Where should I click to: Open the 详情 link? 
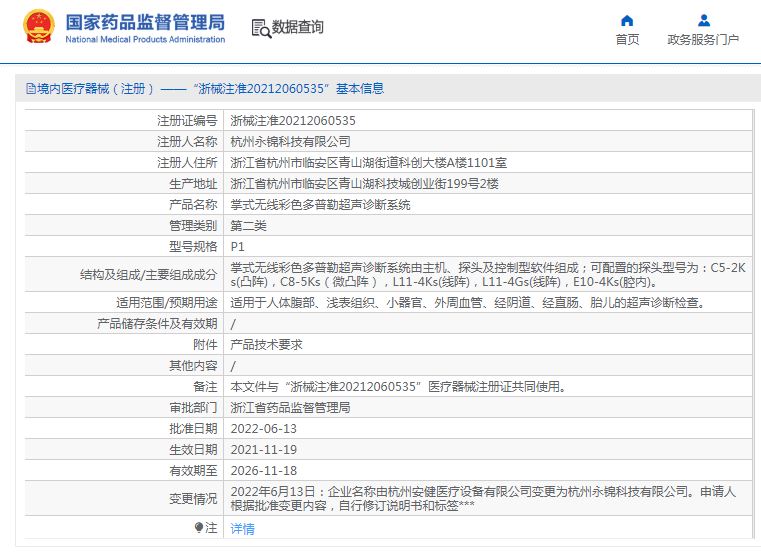243,529
